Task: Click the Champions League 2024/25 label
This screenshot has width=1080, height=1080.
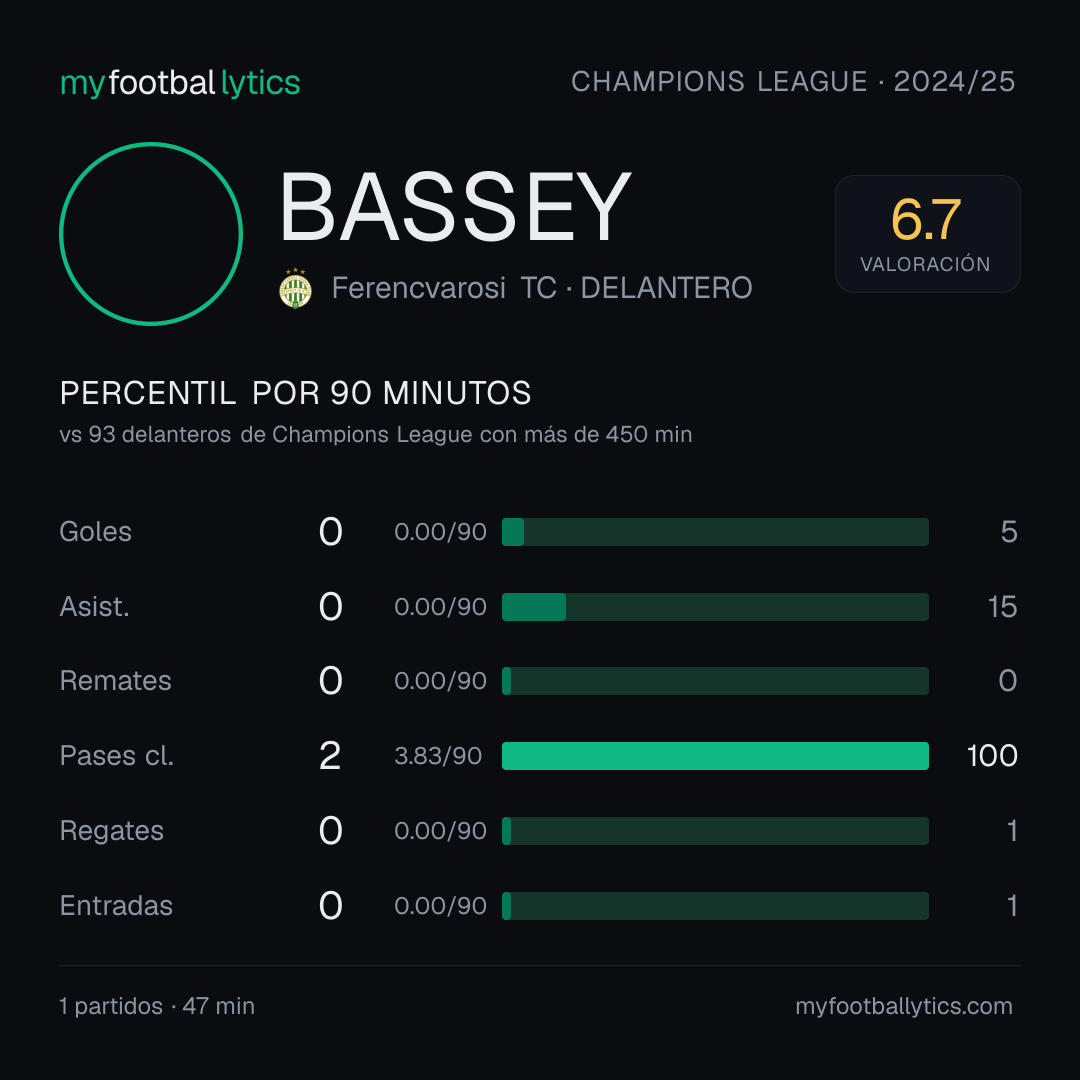Action: click(x=793, y=82)
